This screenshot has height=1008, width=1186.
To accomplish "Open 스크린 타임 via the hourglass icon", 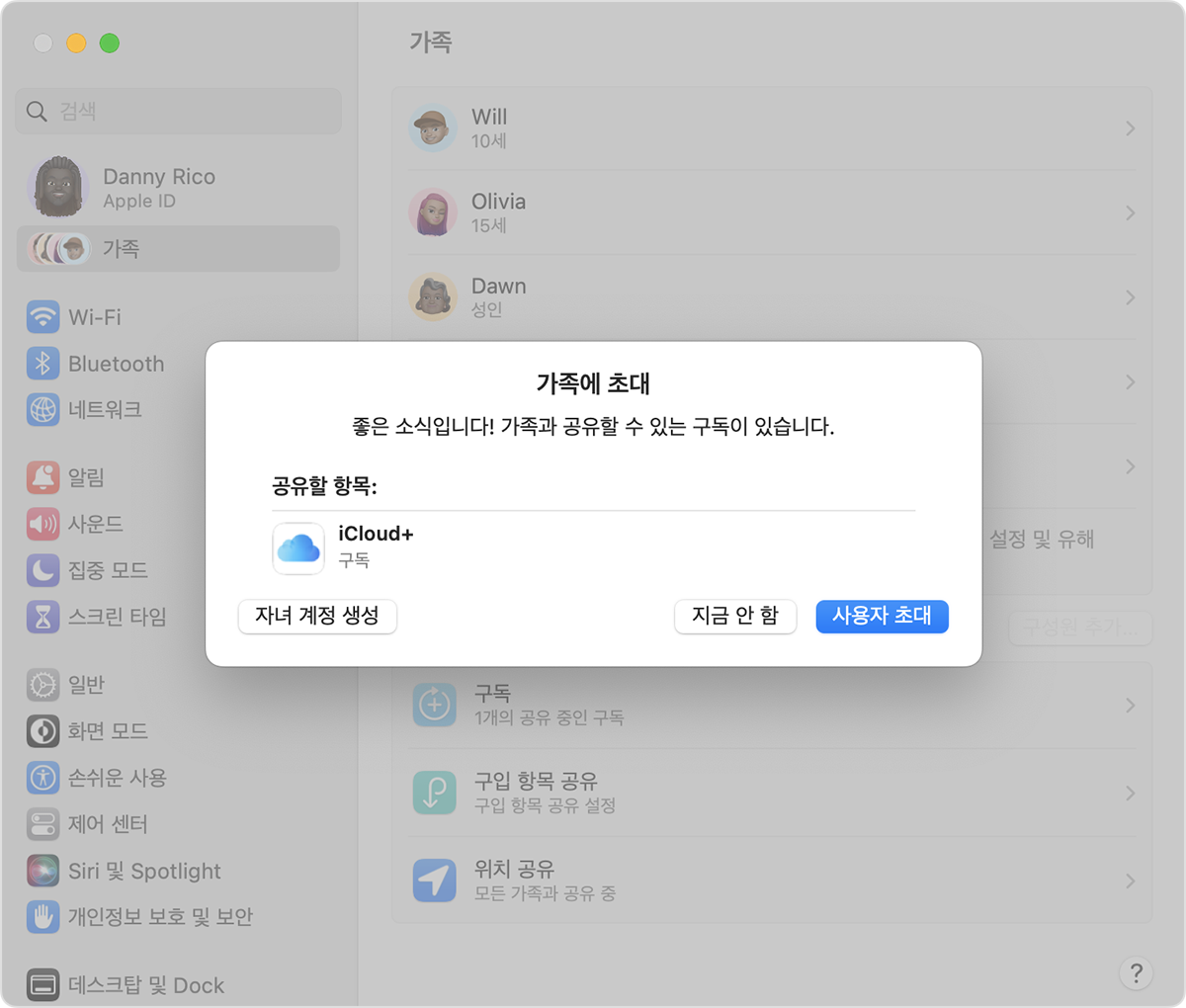I will tap(43, 617).
